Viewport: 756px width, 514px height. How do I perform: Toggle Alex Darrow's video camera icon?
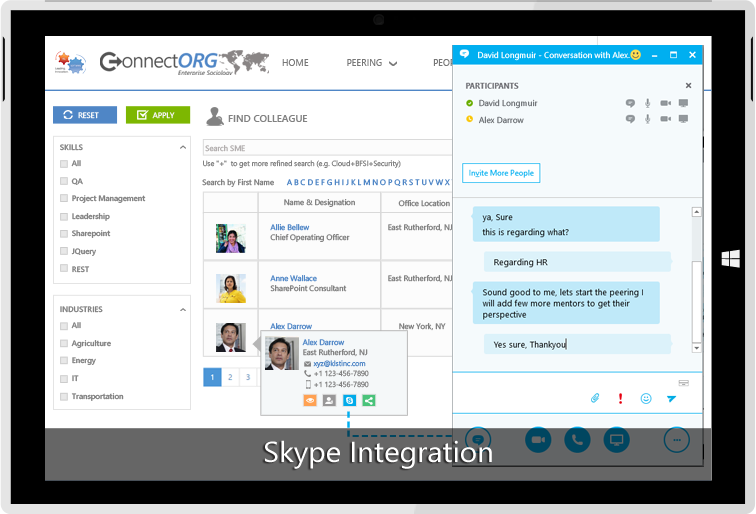click(x=665, y=119)
